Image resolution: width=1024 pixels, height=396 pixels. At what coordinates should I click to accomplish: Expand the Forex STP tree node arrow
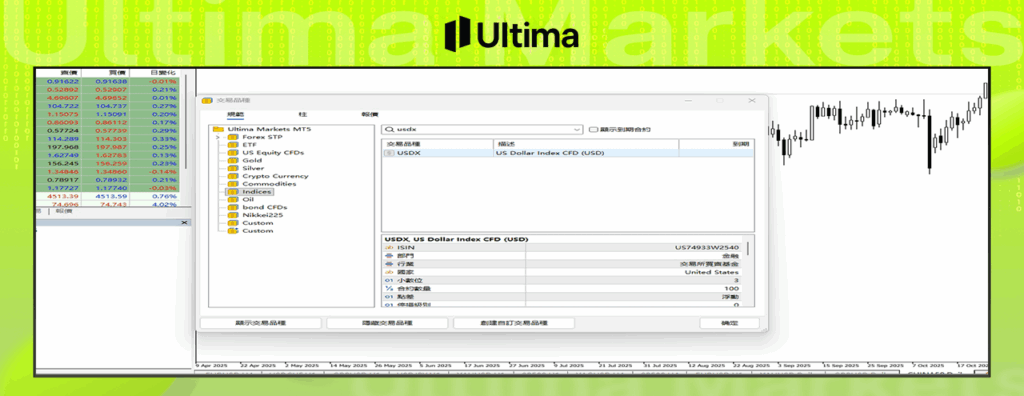217,137
